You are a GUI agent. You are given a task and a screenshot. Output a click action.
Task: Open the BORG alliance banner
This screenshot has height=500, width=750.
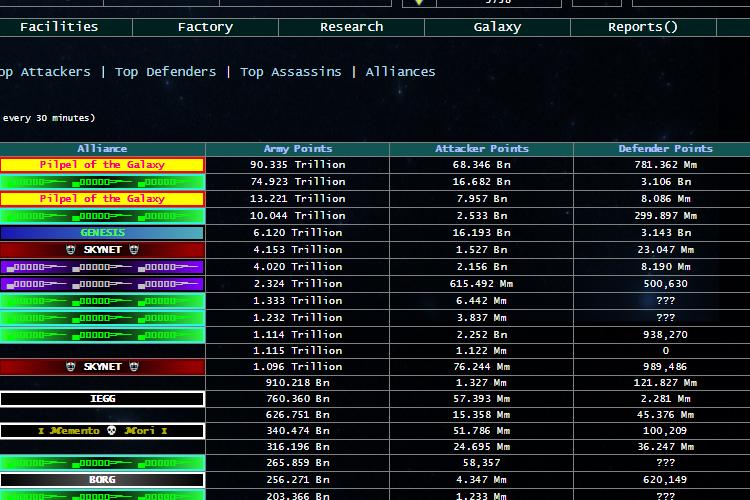click(102, 479)
